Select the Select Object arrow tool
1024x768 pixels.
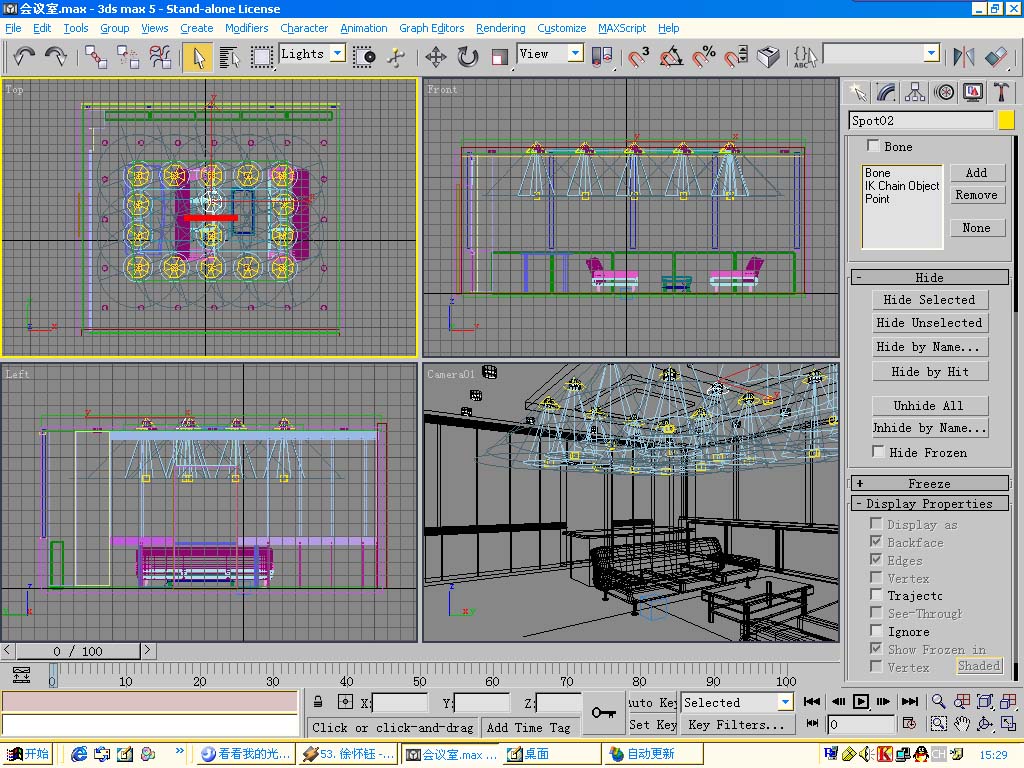[x=197, y=57]
